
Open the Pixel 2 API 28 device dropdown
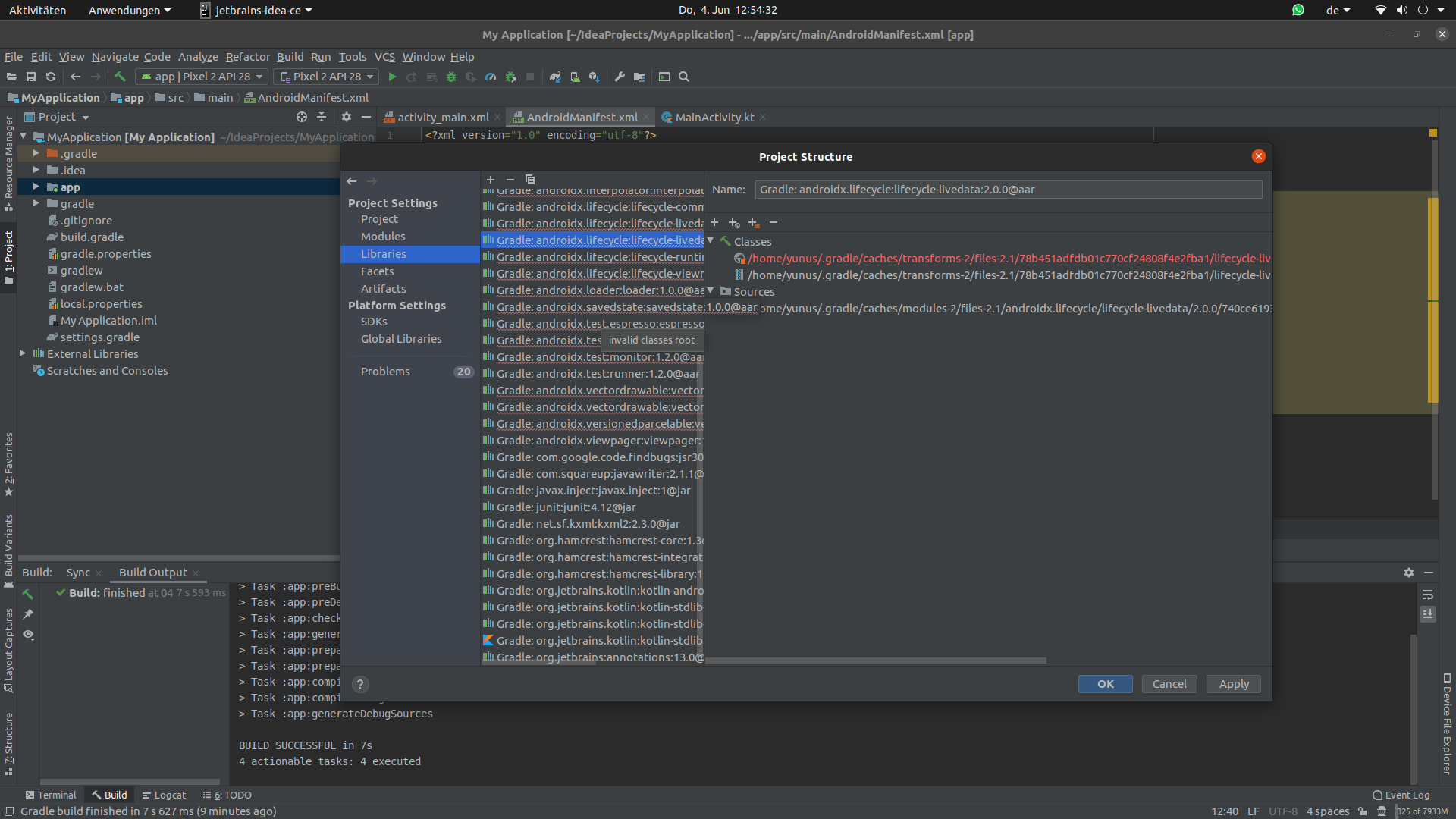pos(326,77)
